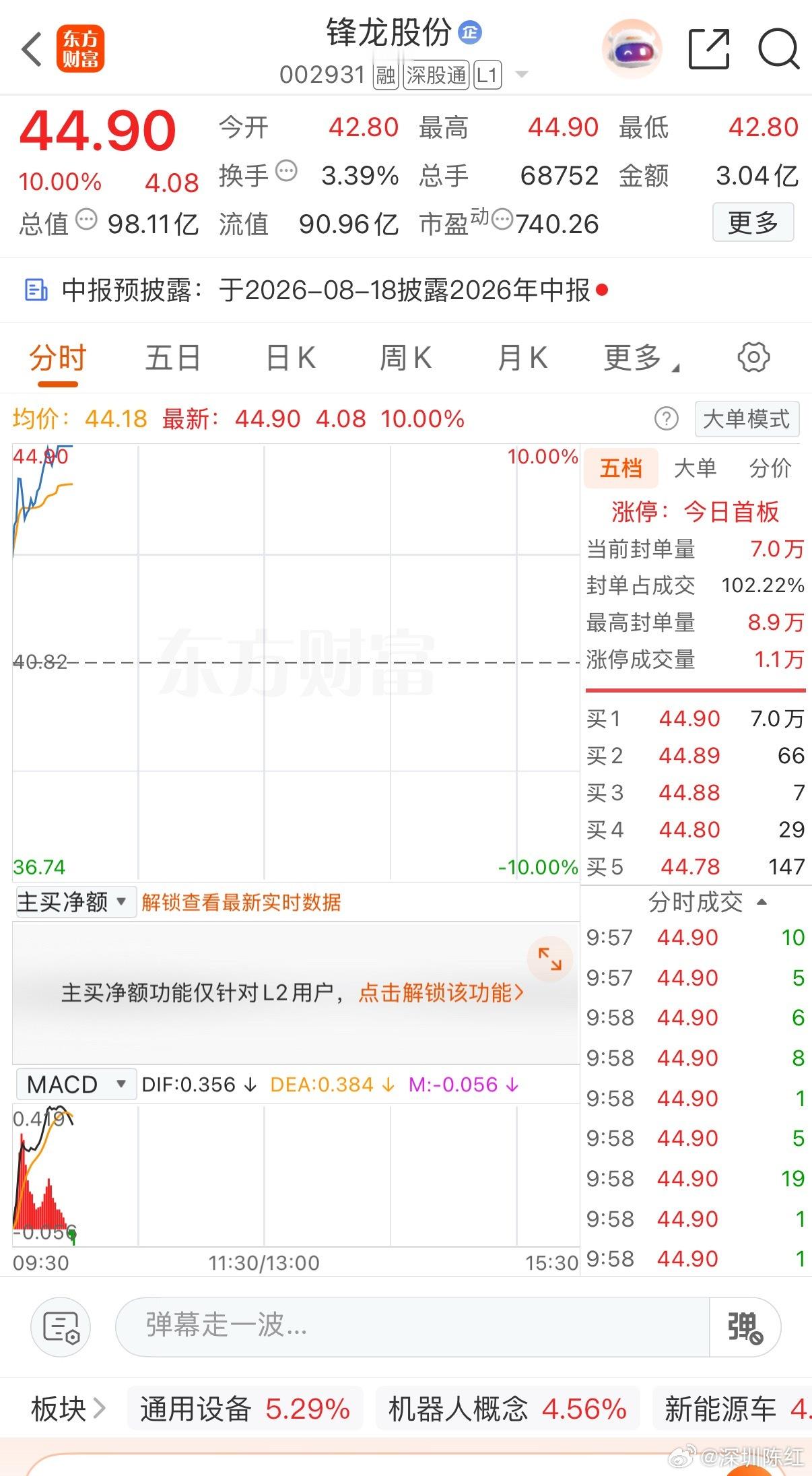The image size is (812, 1476).
Task: Open the AI robot assistant avatar
Action: tap(632, 49)
